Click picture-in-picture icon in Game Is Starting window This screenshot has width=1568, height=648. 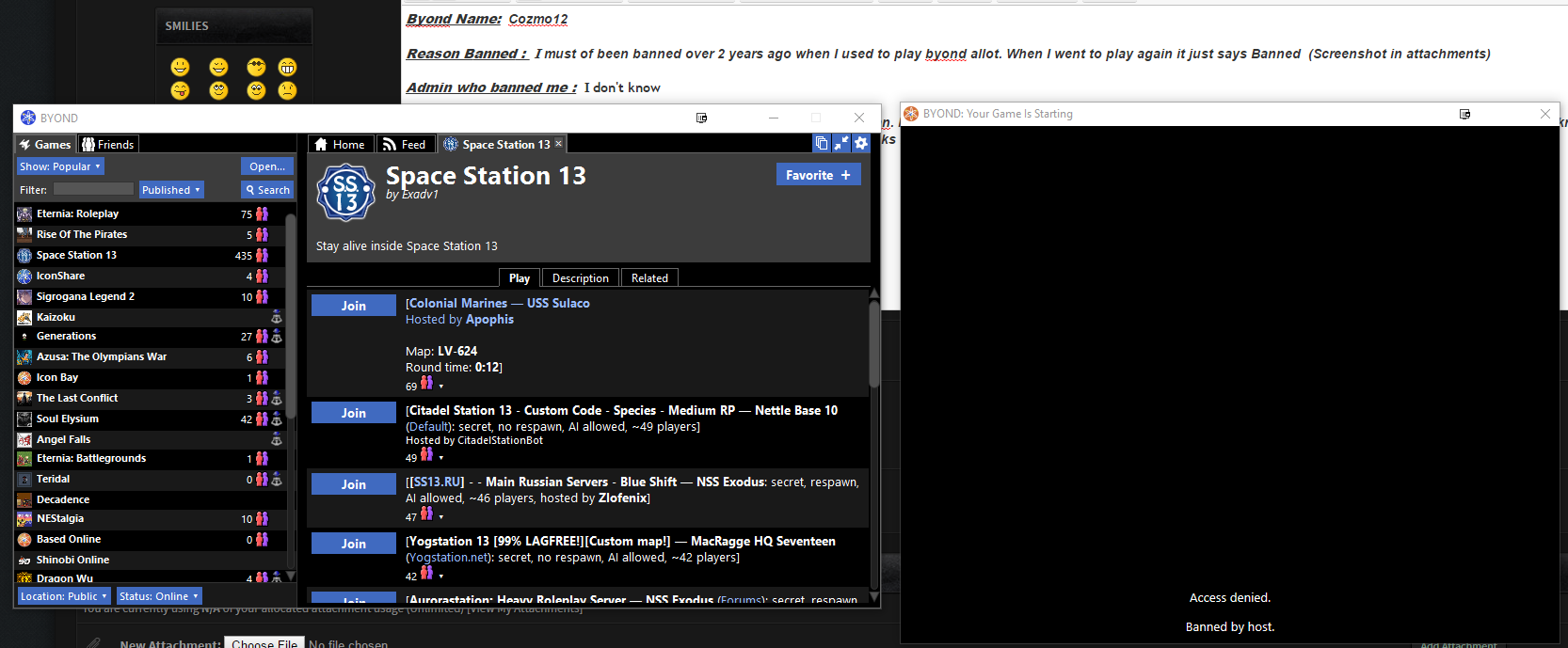point(1464,114)
